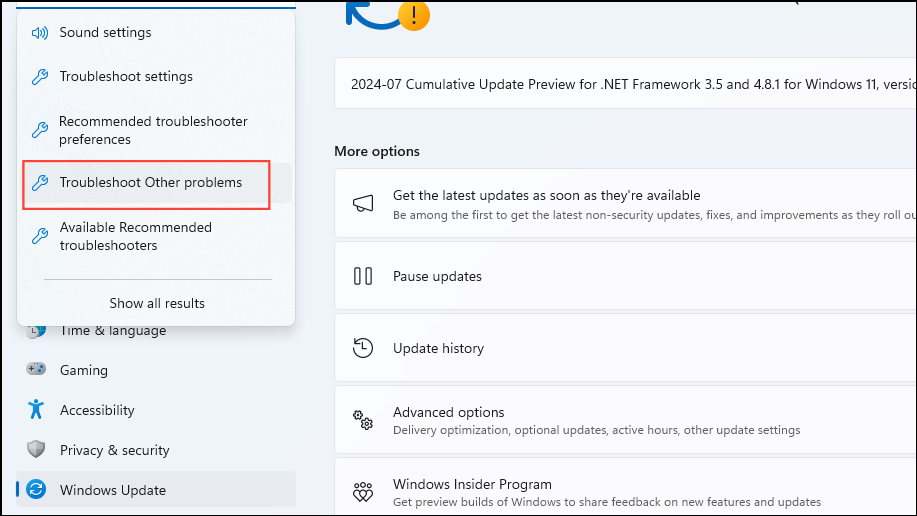917x516 pixels.
Task: Open Windows Insider Program settings
Action: 625,487
